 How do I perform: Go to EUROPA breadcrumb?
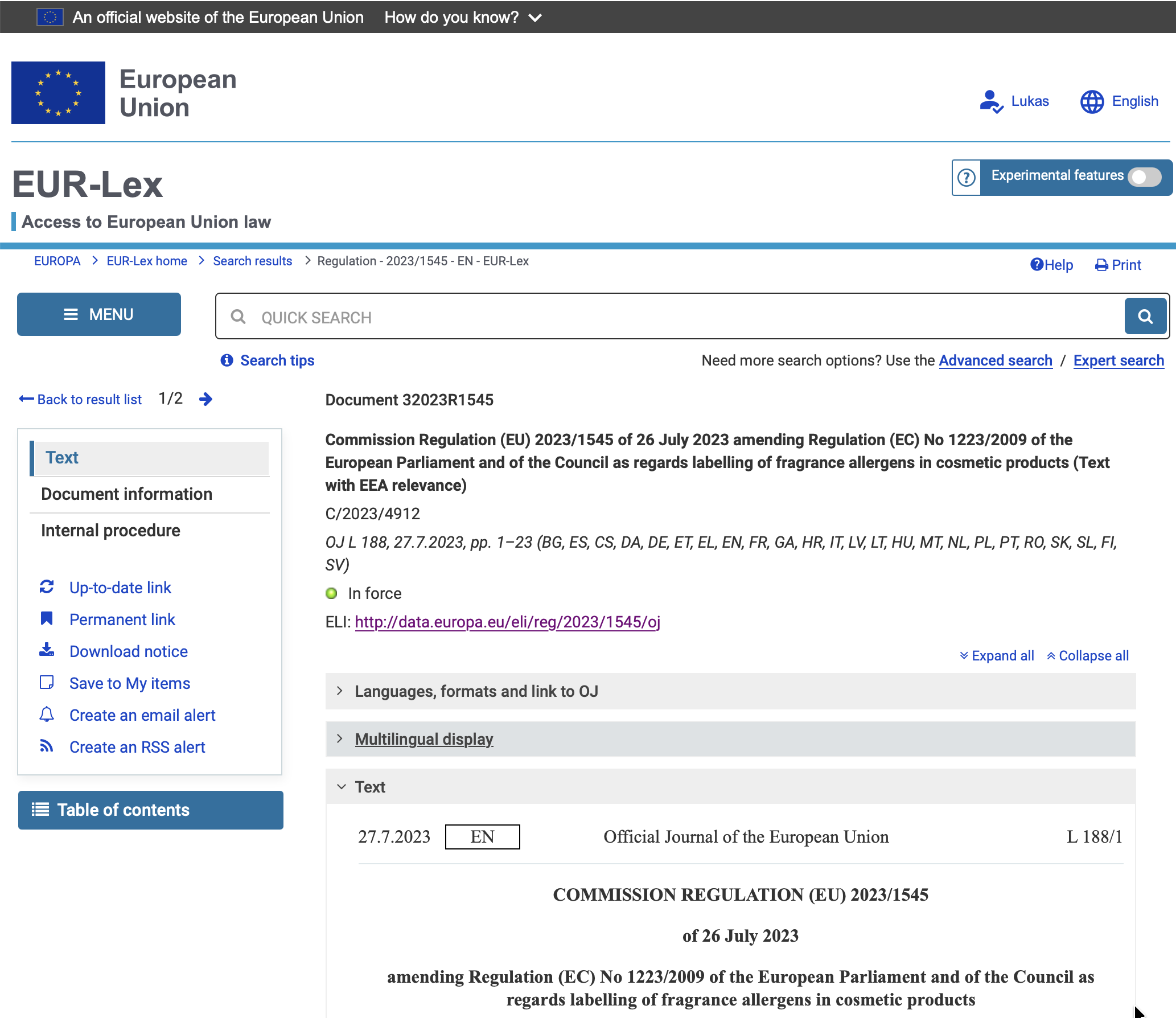(x=57, y=261)
